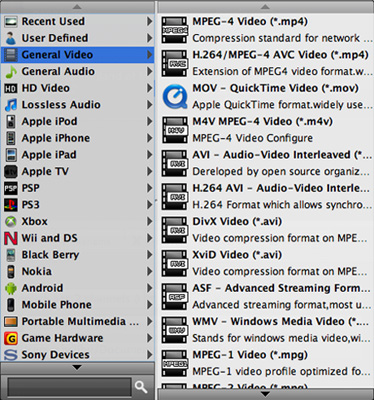Image resolution: width=374 pixels, height=400 pixels.
Task: Click 'MPEG-4 Video Configure' description
Action: click(253, 138)
